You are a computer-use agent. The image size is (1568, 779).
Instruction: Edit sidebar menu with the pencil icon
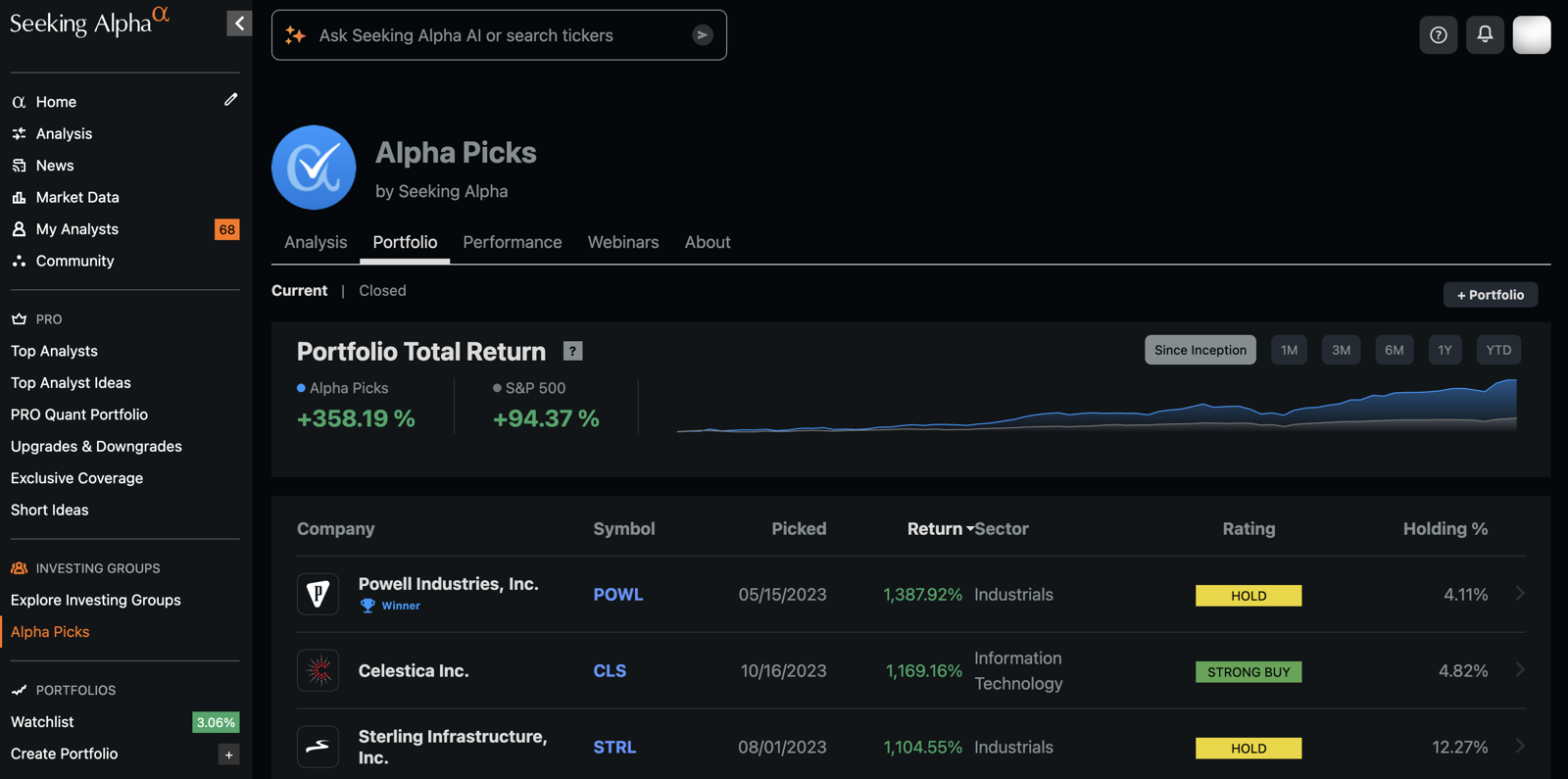coord(230,100)
